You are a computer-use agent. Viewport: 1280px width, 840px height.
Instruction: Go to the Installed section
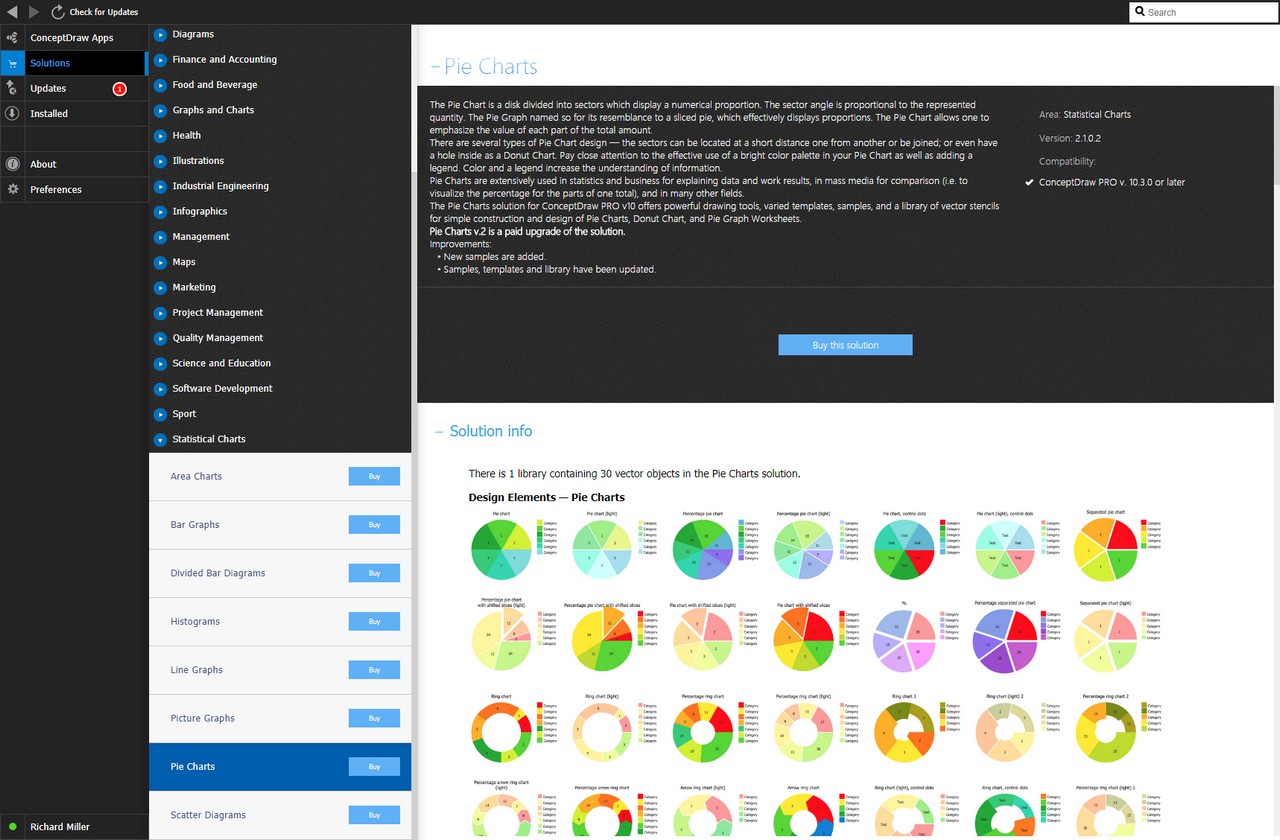click(49, 114)
